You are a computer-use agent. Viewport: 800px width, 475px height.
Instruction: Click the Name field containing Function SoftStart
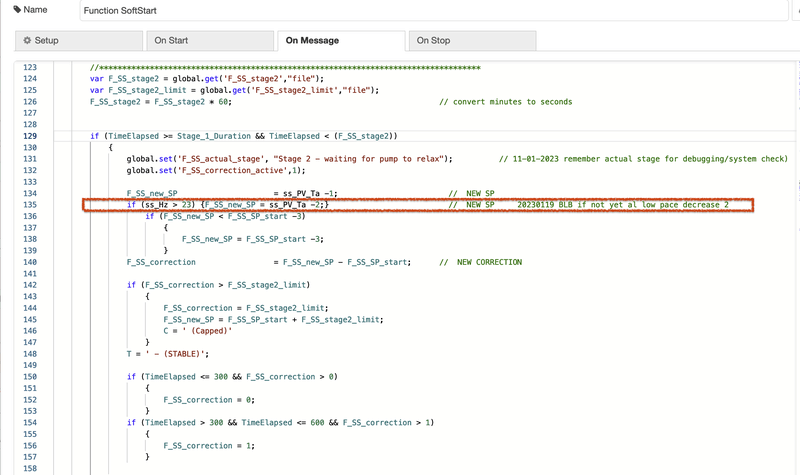coord(434,10)
